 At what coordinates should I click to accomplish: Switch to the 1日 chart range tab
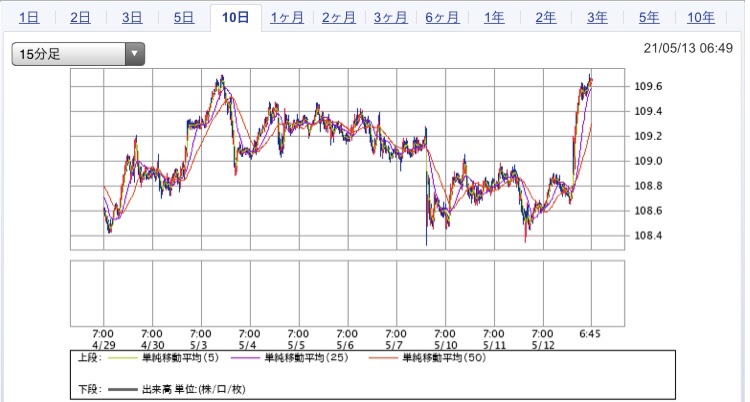[29, 18]
